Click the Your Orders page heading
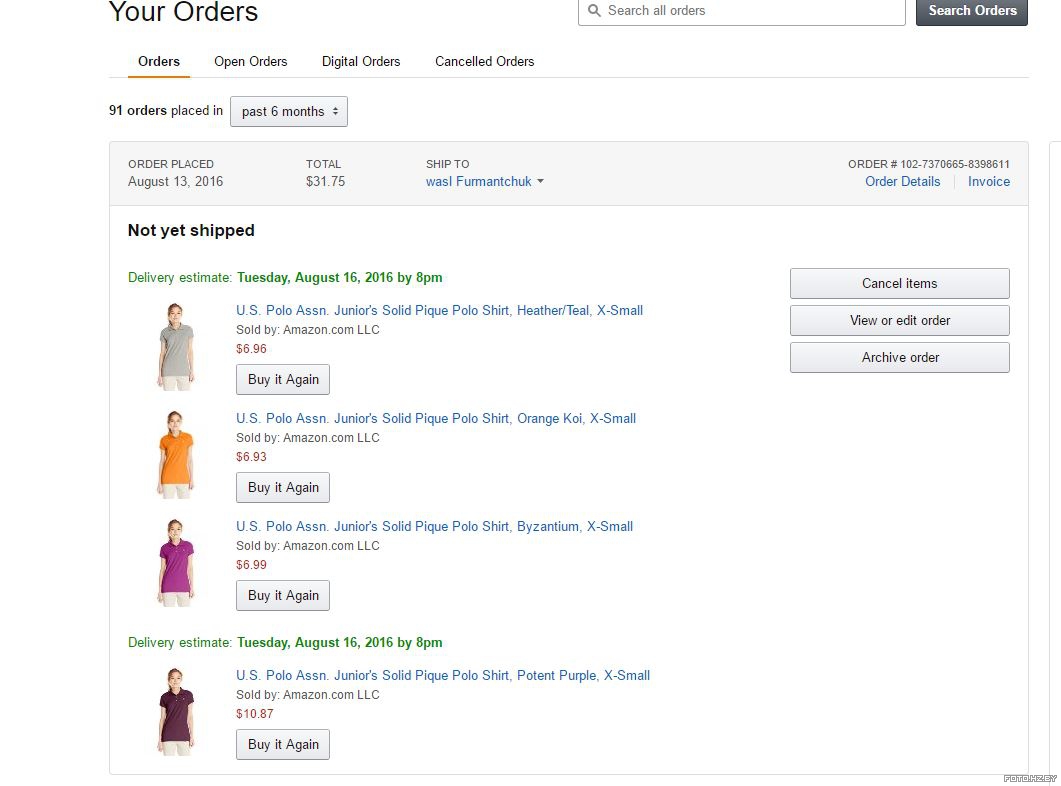 (x=183, y=11)
